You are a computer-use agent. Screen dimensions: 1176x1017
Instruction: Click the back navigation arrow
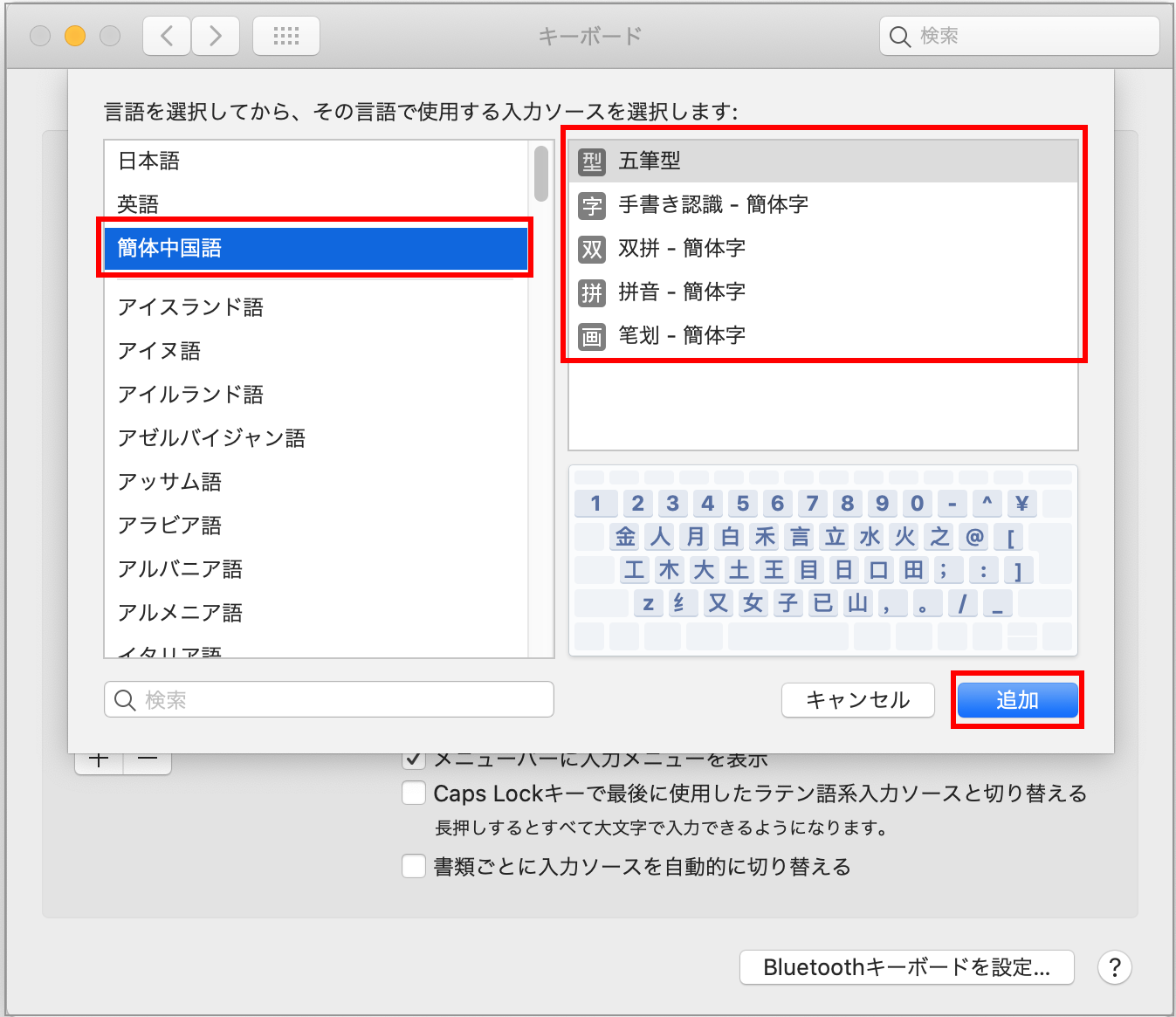point(167,36)
